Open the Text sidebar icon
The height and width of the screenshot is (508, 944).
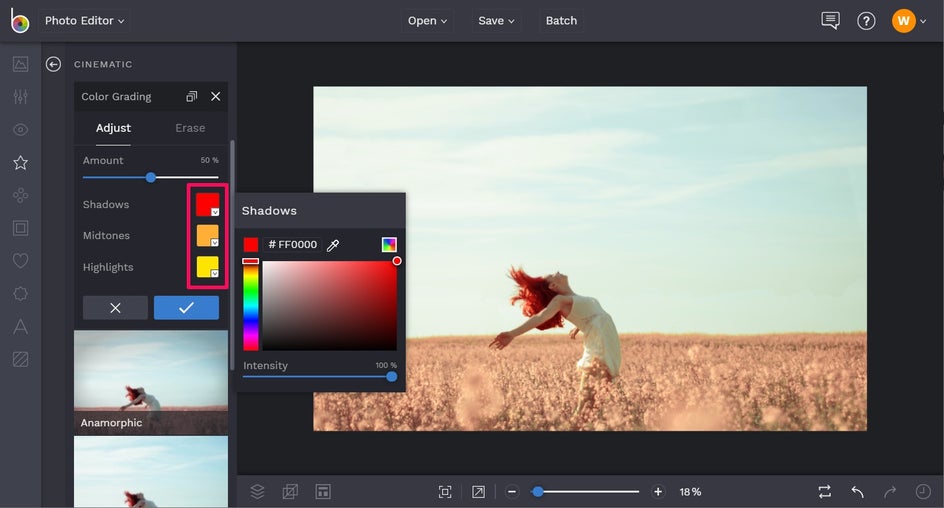coord(20,326)
